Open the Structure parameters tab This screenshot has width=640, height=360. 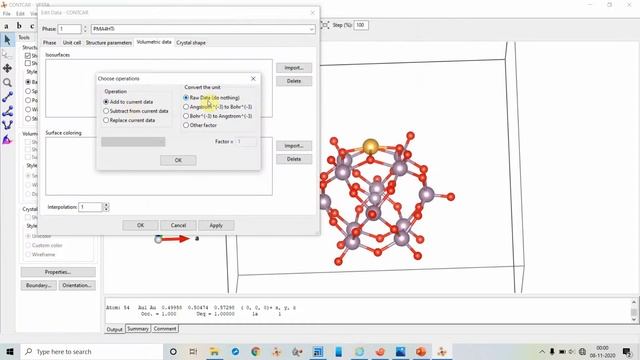tap(109, 42)
